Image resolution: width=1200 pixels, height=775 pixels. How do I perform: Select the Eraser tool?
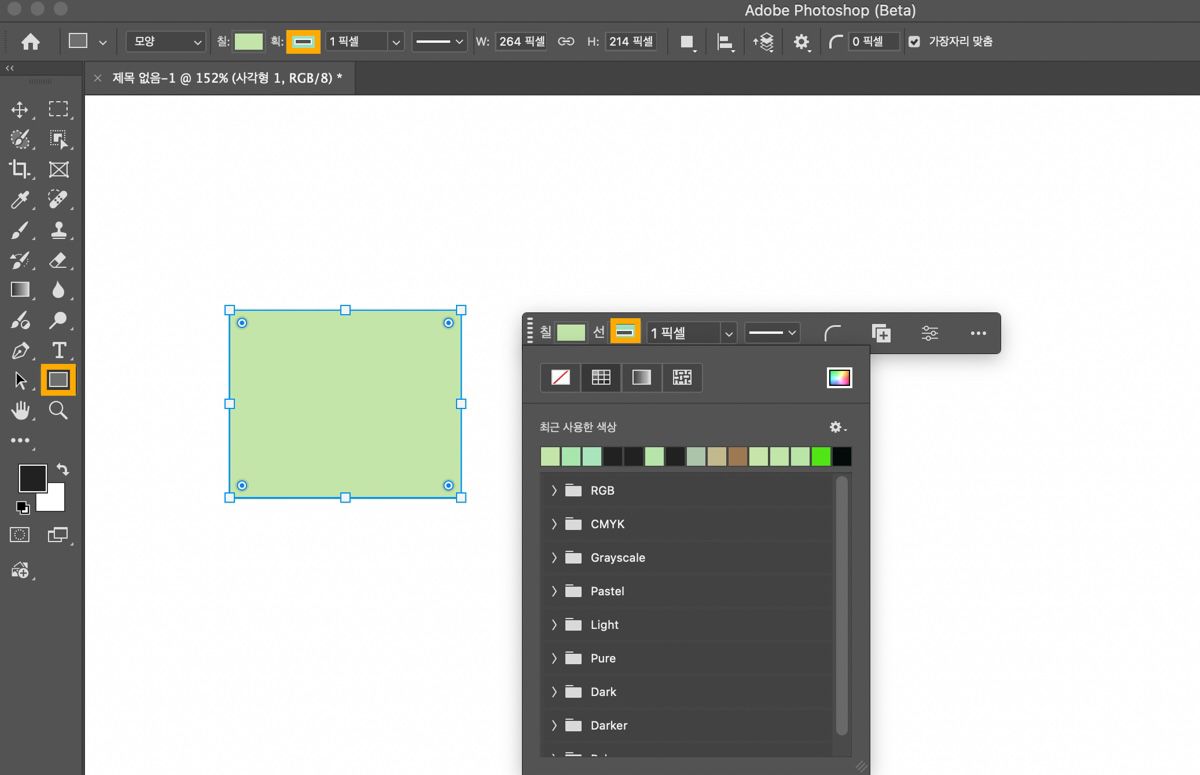[59, 260]
